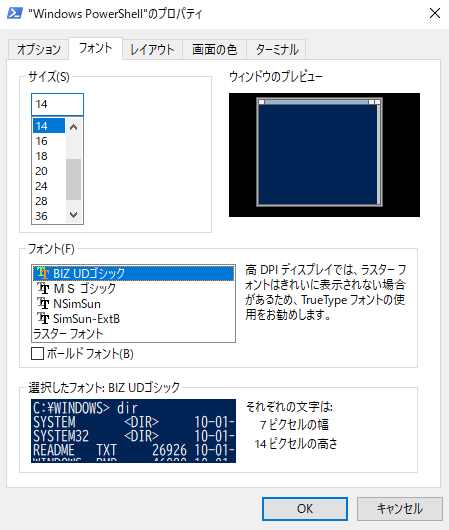The height and width of the screenshot is (530, 449).
Task: Enable the ボールド フォント(B) checkbox
Action: (37, 354)
